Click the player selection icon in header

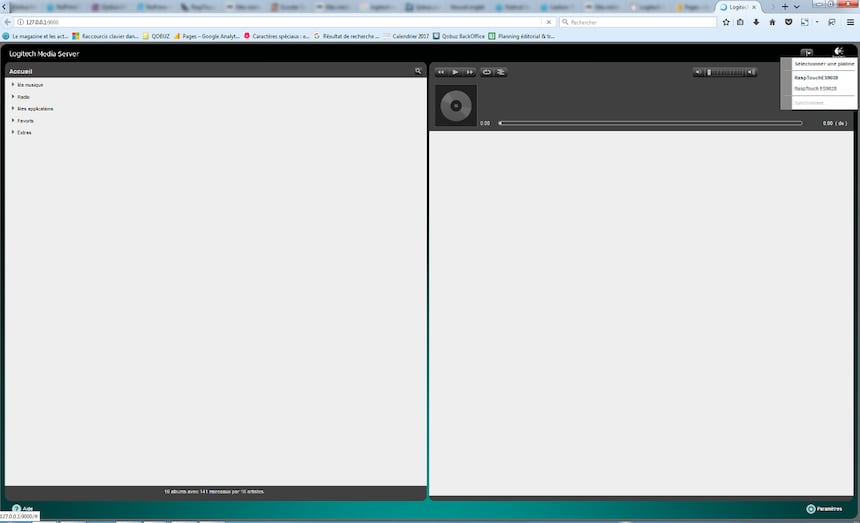click(x=807, y=53)
